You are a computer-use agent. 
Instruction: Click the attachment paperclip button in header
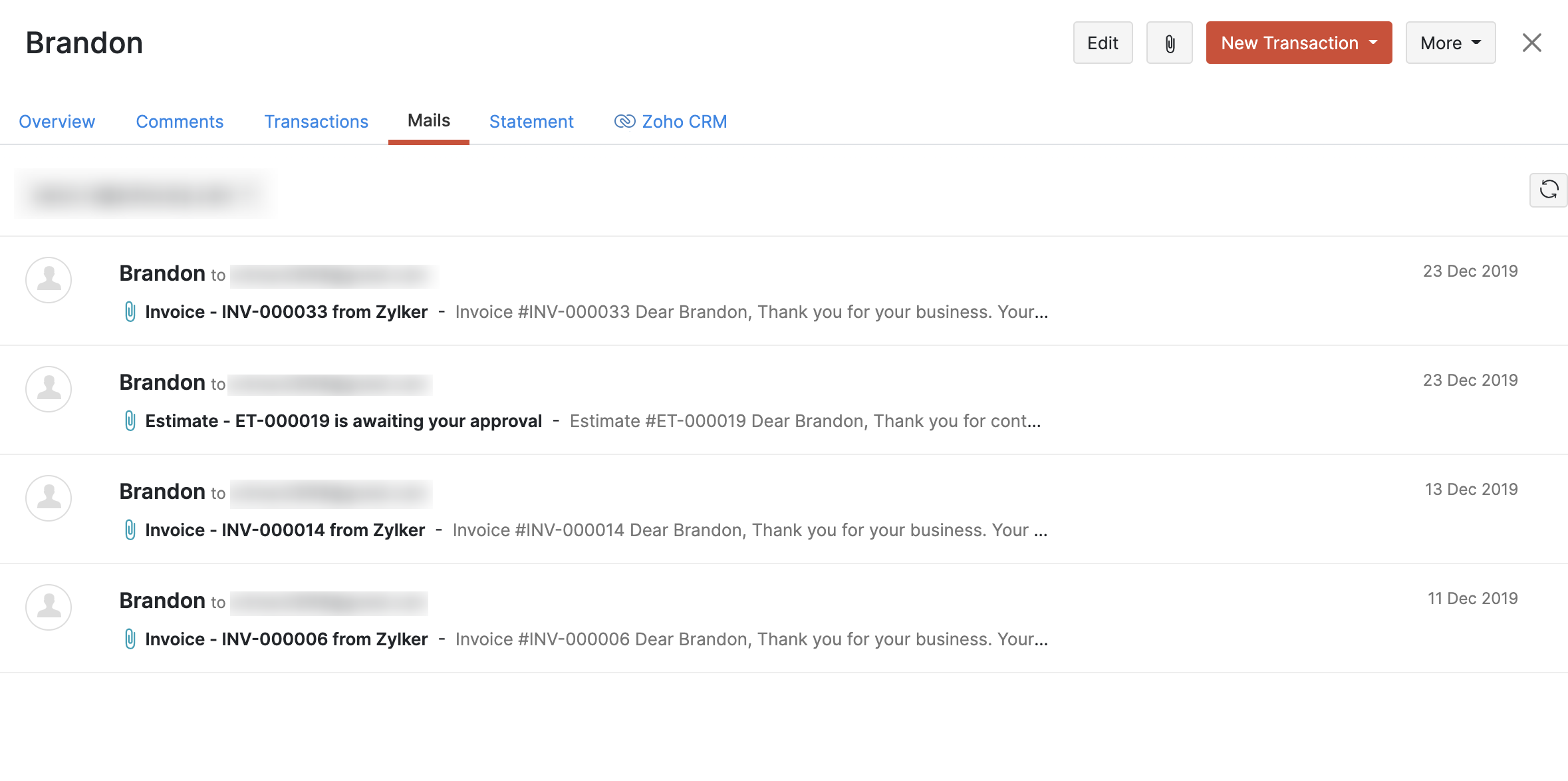pyautogui.click(x=1169, y=43)
